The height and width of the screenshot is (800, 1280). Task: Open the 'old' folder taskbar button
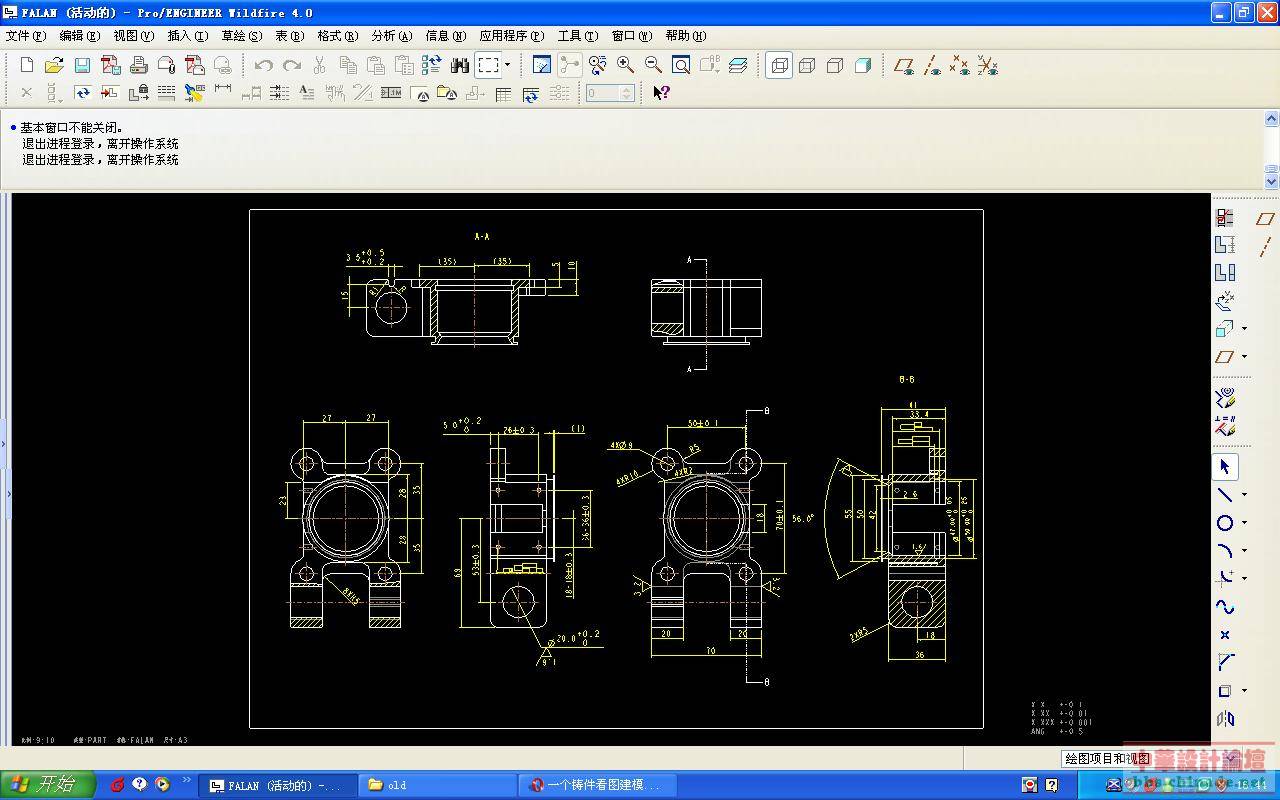point(437,785)
